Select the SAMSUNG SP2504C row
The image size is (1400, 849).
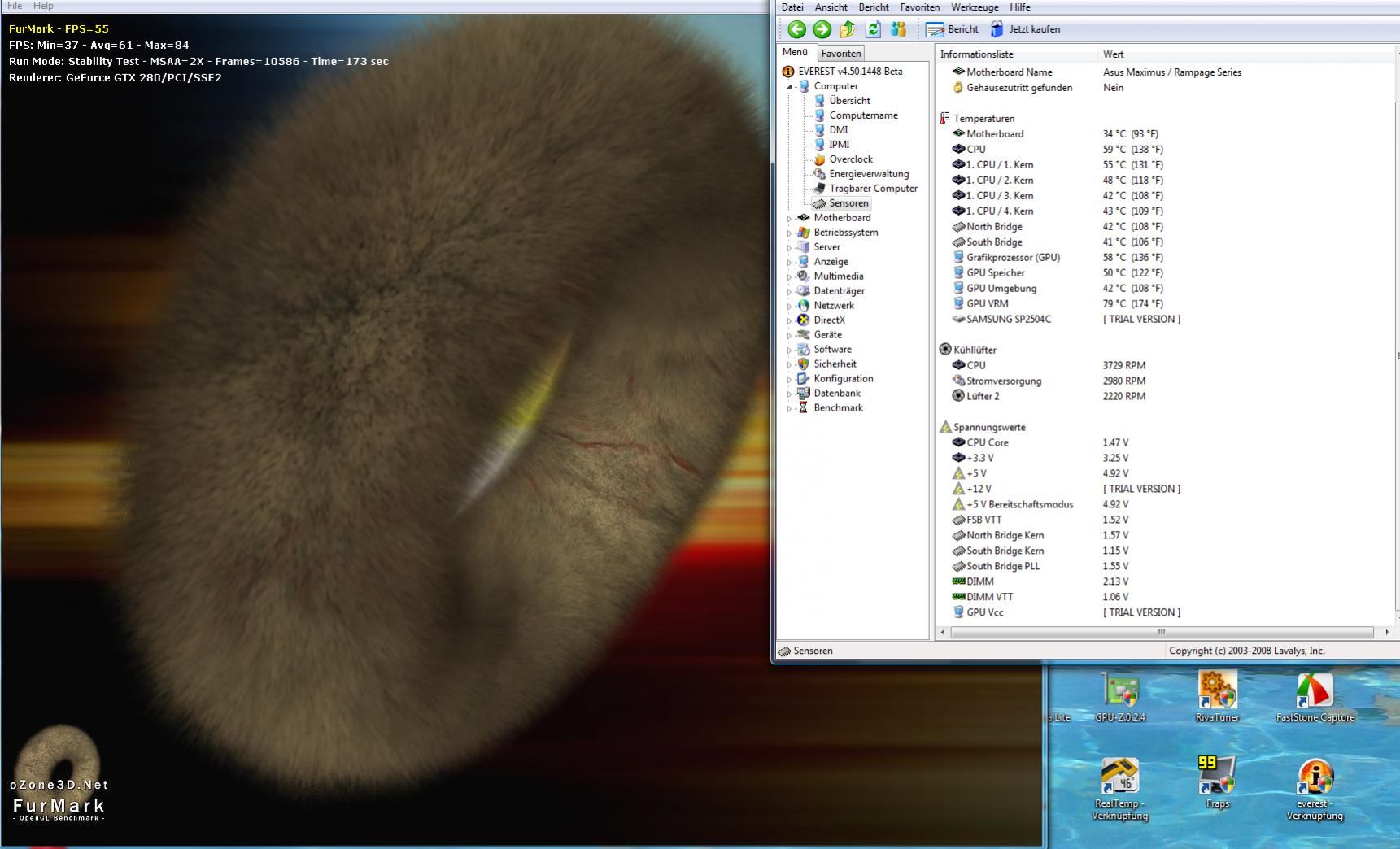tap(1165, 320)
